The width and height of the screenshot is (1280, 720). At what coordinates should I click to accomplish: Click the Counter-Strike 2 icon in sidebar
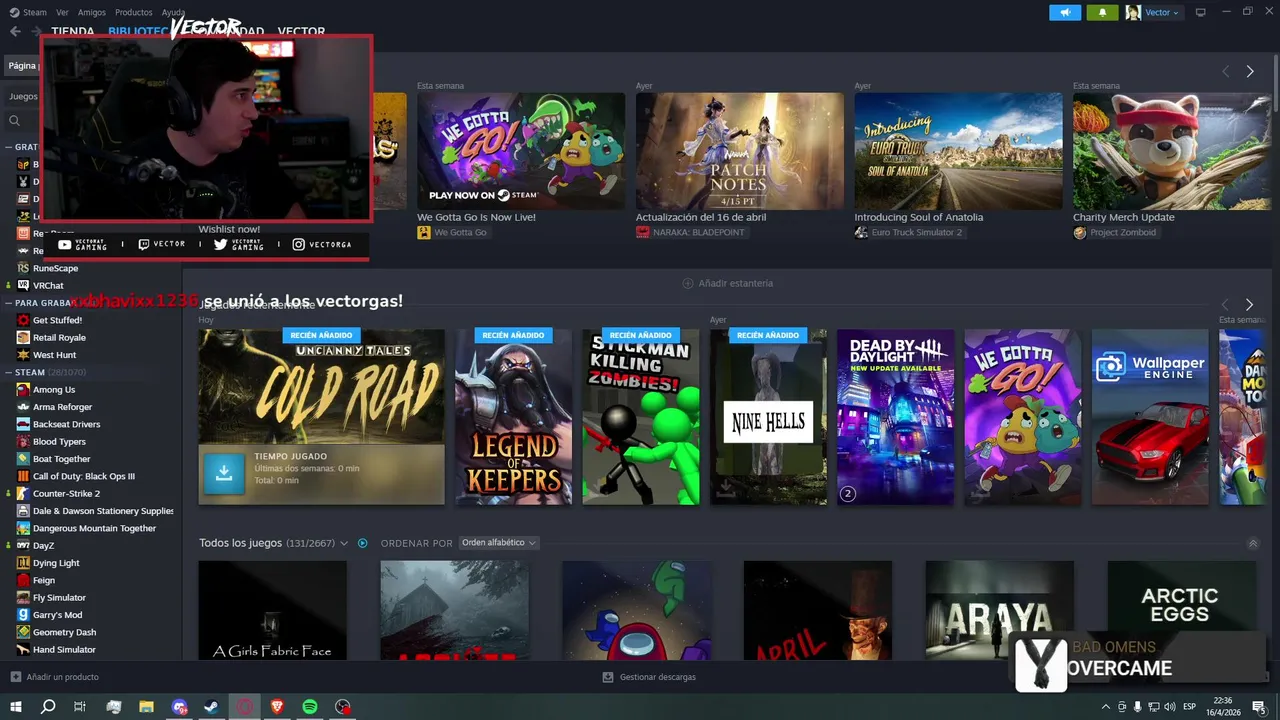coord(23,493)
